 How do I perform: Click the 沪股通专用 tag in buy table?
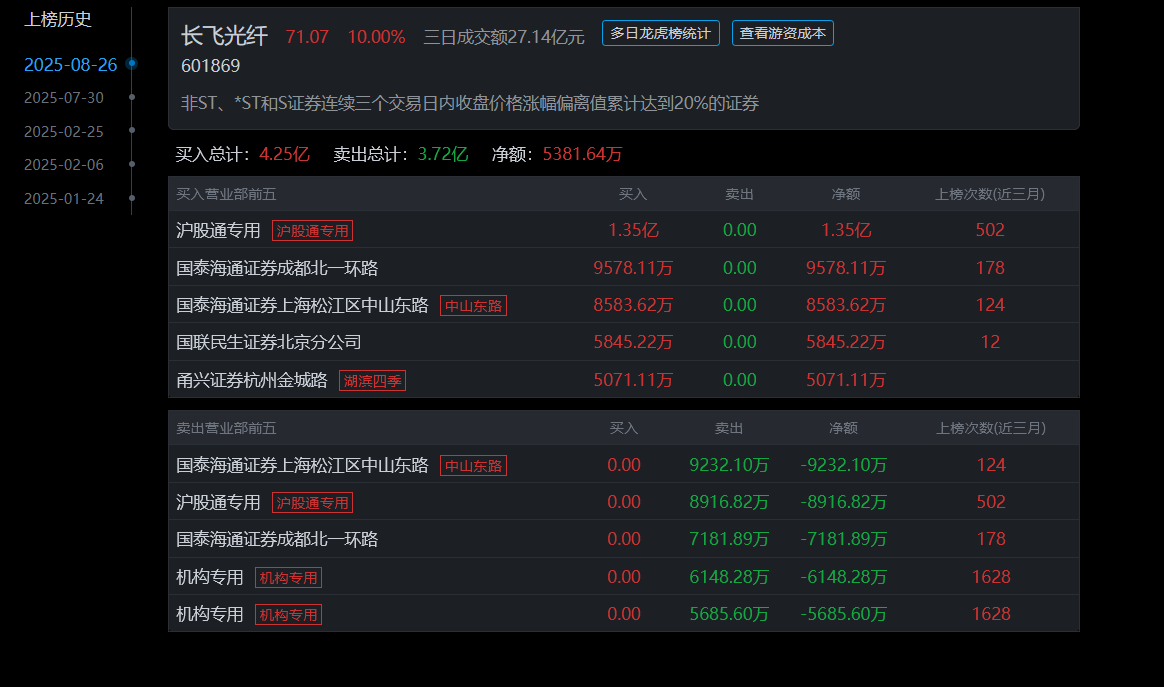(313, 231)
